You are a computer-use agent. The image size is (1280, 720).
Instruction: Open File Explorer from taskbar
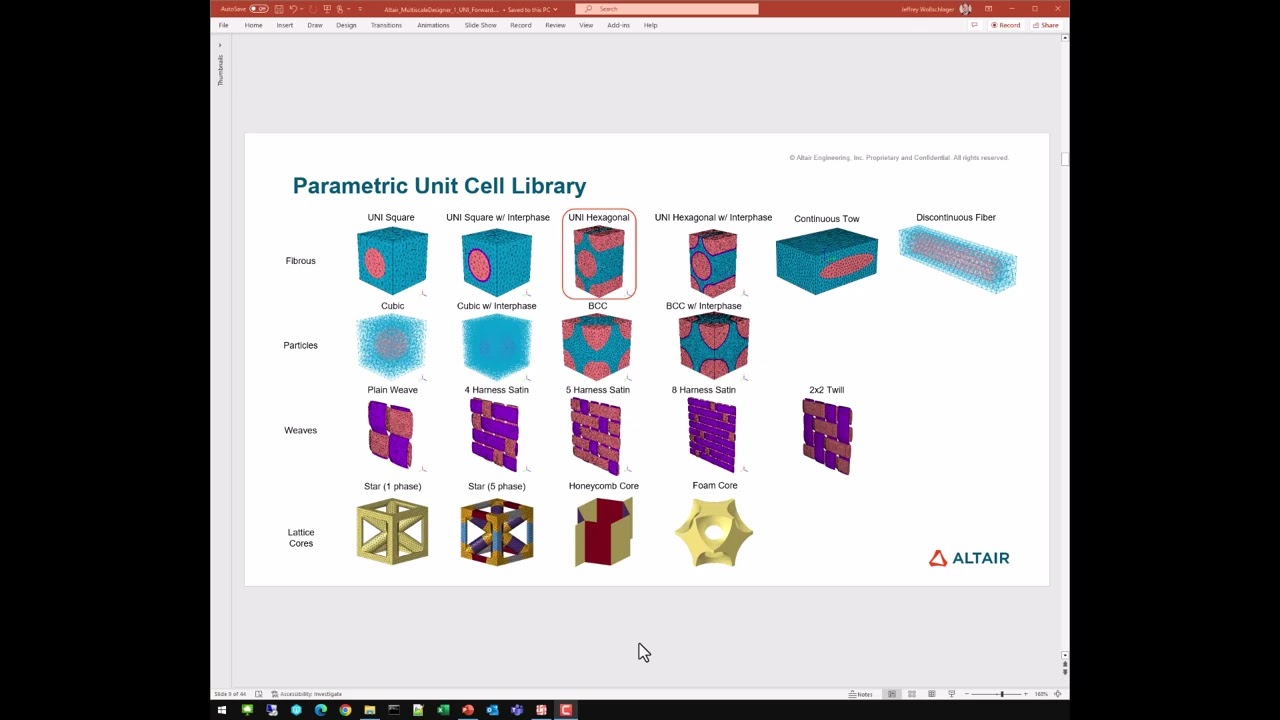pos(370,710)
